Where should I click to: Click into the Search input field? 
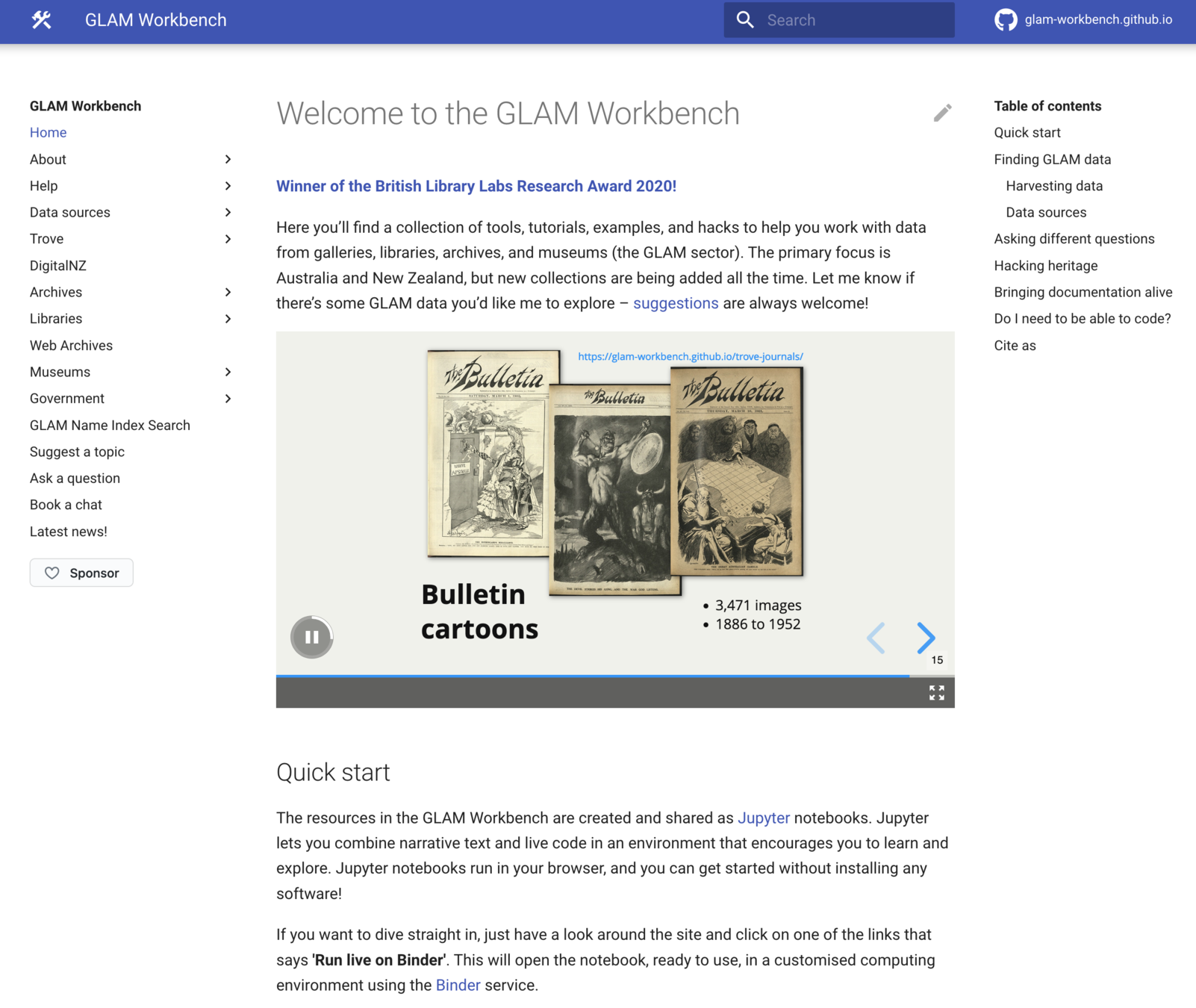[x=839, y=20]
